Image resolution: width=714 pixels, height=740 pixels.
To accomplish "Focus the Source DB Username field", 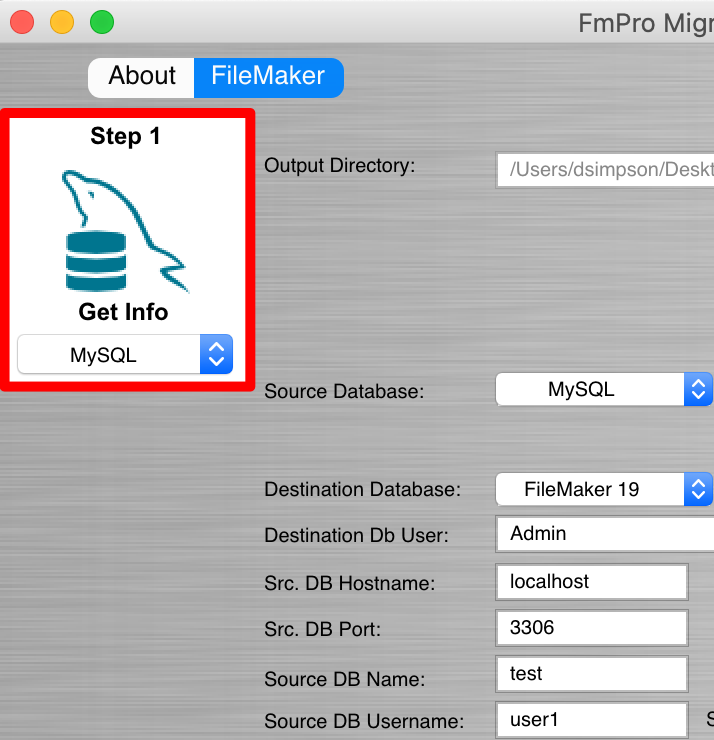I will pos(591,720).
